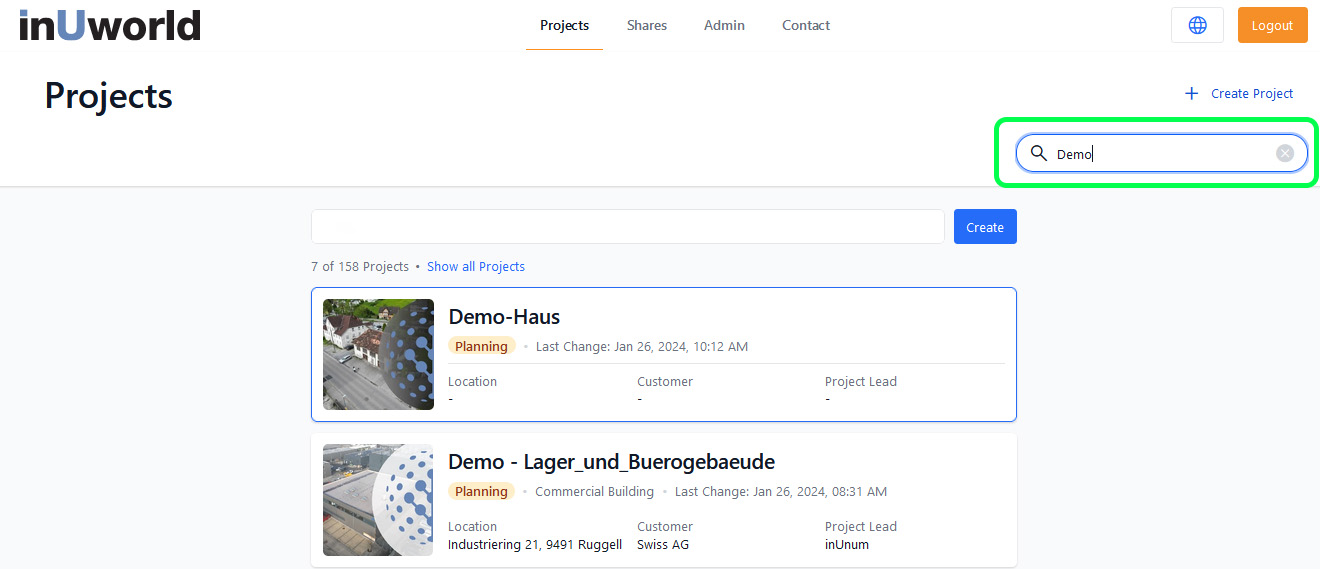The image size is (1320, 569).
Task: Click the inUworld logo
Action: coord(110,25)
